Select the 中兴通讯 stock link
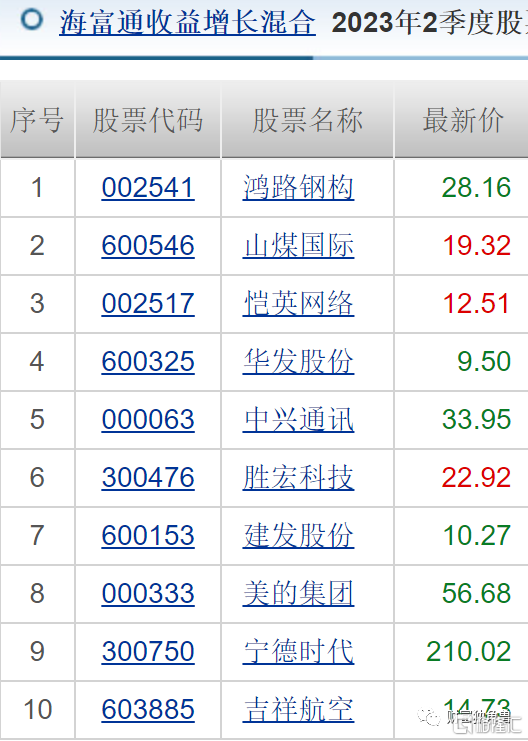The image size is (528, 741). point(298,420)
